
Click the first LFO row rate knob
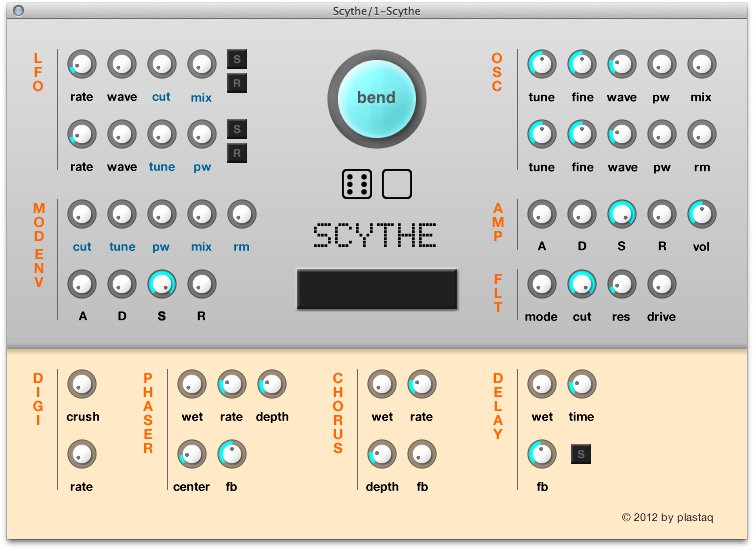82,64
